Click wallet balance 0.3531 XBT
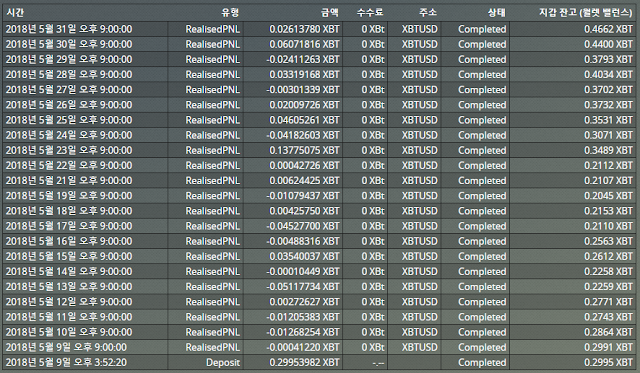The image size is (640, 373). tap(609, 120)
